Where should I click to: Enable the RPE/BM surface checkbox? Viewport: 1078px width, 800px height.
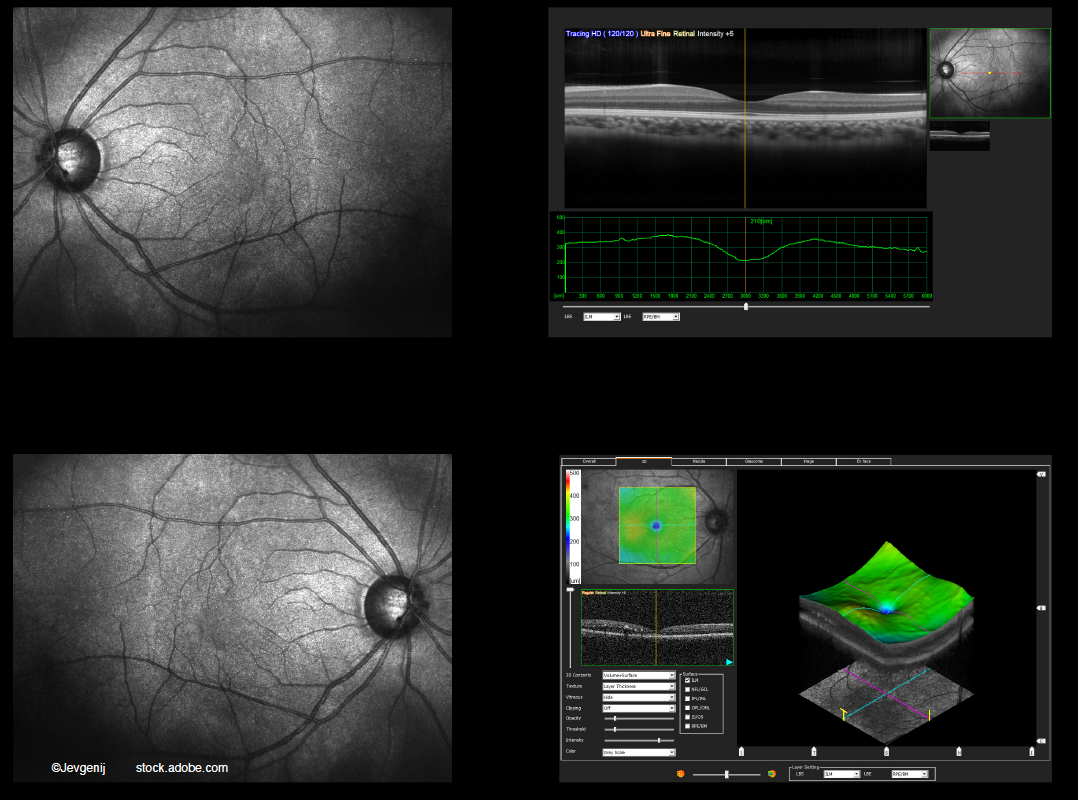(688, 726)
